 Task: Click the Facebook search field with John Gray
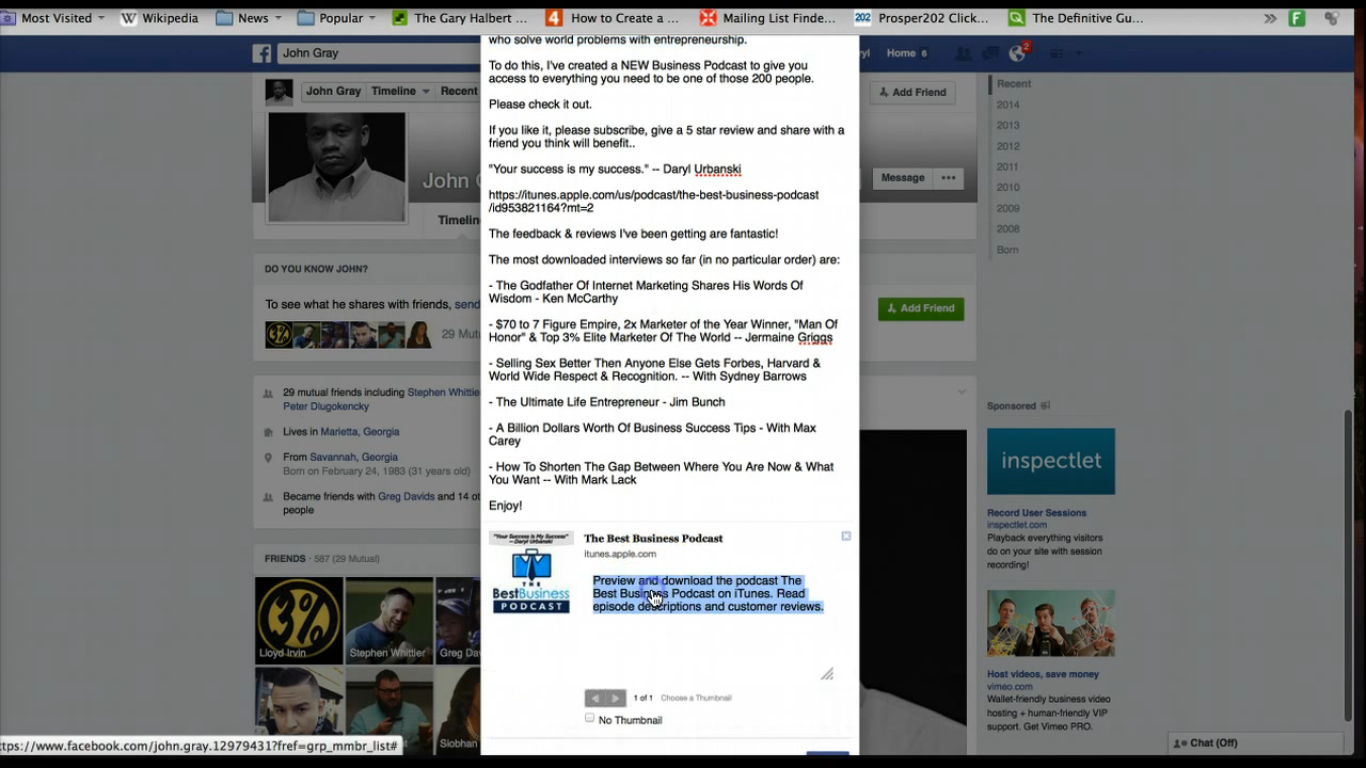(378, 53)
